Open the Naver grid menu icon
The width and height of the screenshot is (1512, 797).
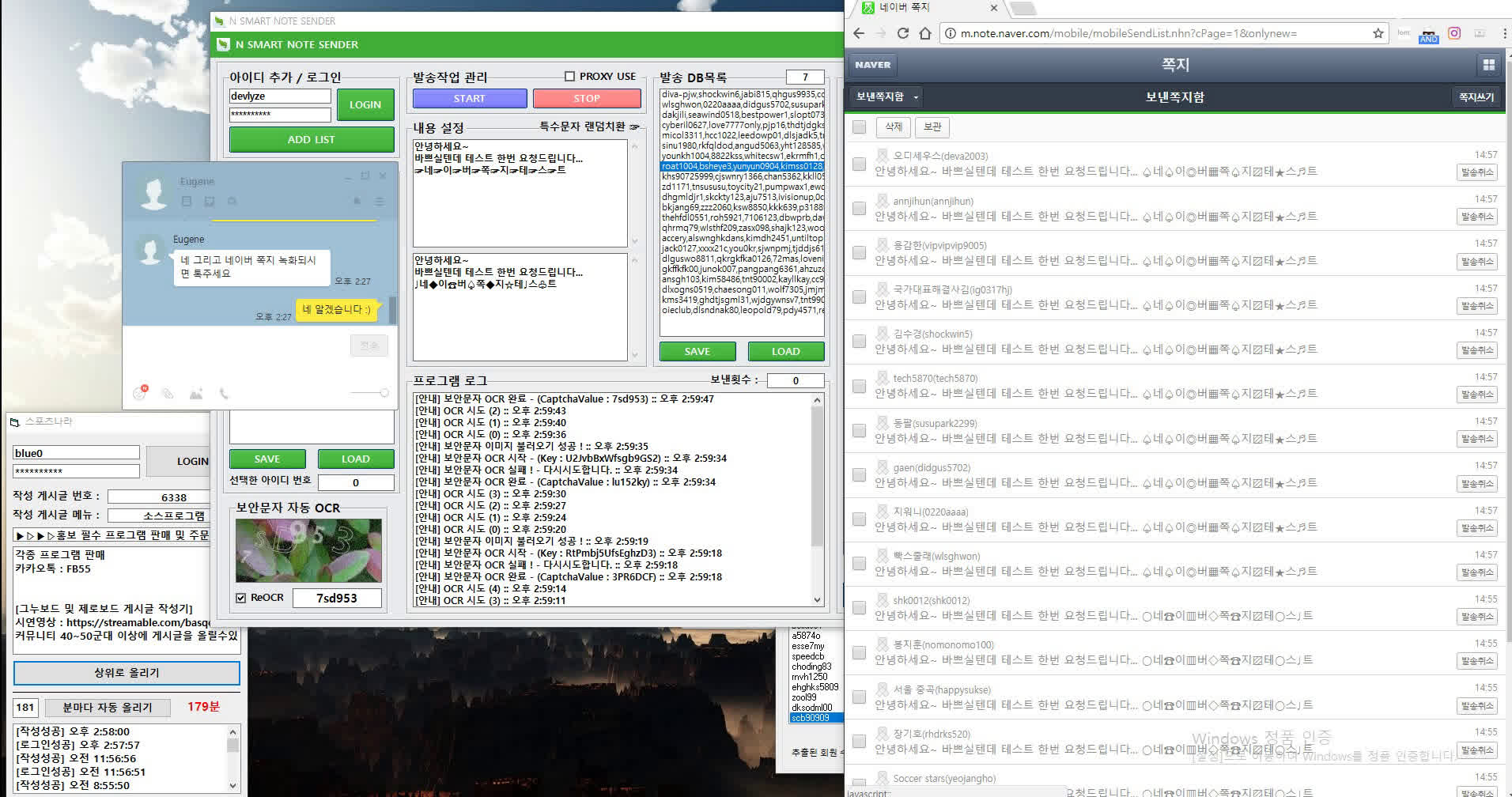point(1488,65)
